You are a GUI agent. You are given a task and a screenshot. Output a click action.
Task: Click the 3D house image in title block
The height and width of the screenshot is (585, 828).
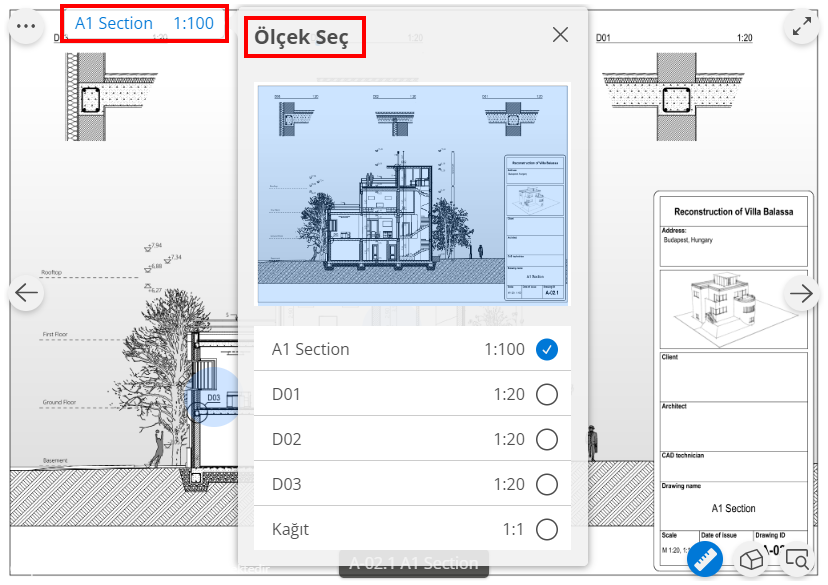733,309
